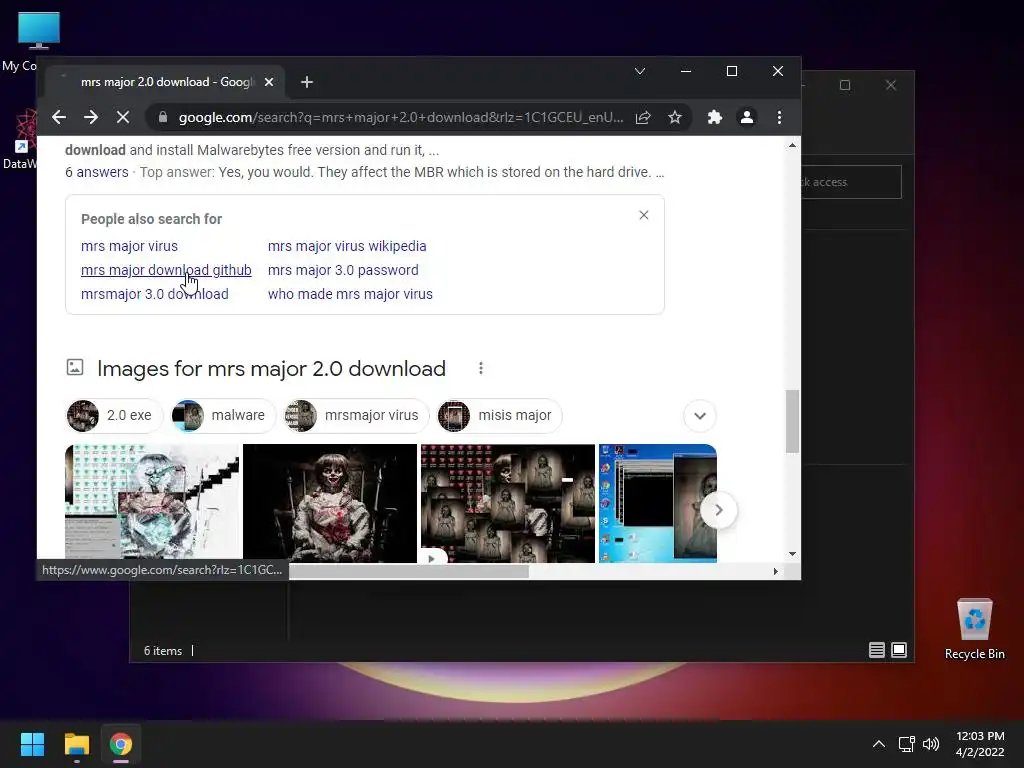Click the File Explorer search box
Screen dimensions: 1024x768
point(851,182)
